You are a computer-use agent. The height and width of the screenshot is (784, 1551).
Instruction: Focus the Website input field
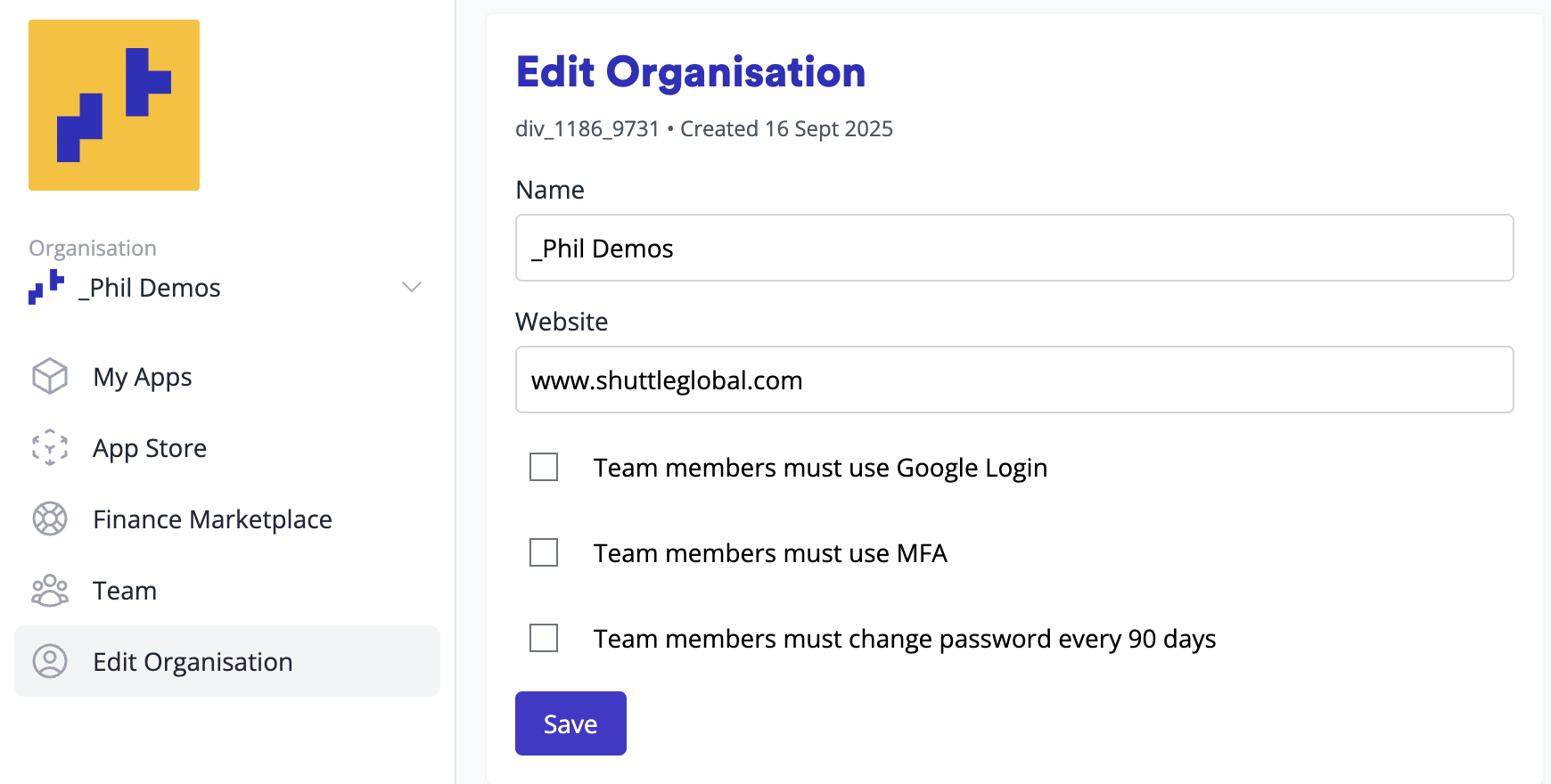[x=1014, y=380]
